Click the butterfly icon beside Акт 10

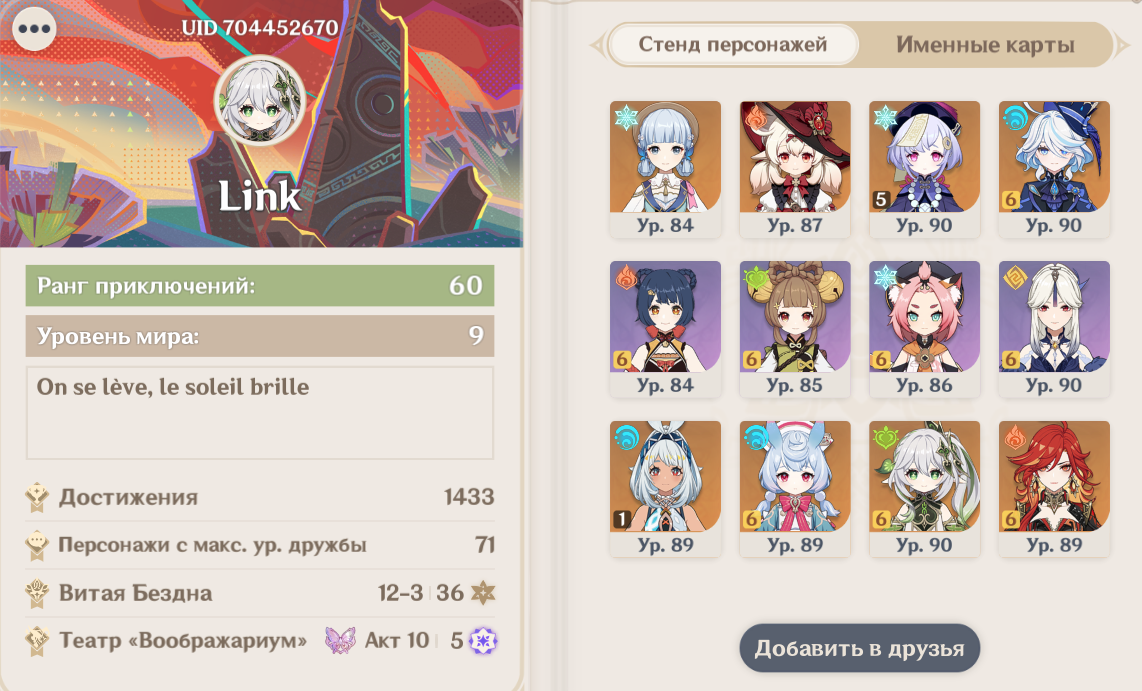(x=340, y=640)
